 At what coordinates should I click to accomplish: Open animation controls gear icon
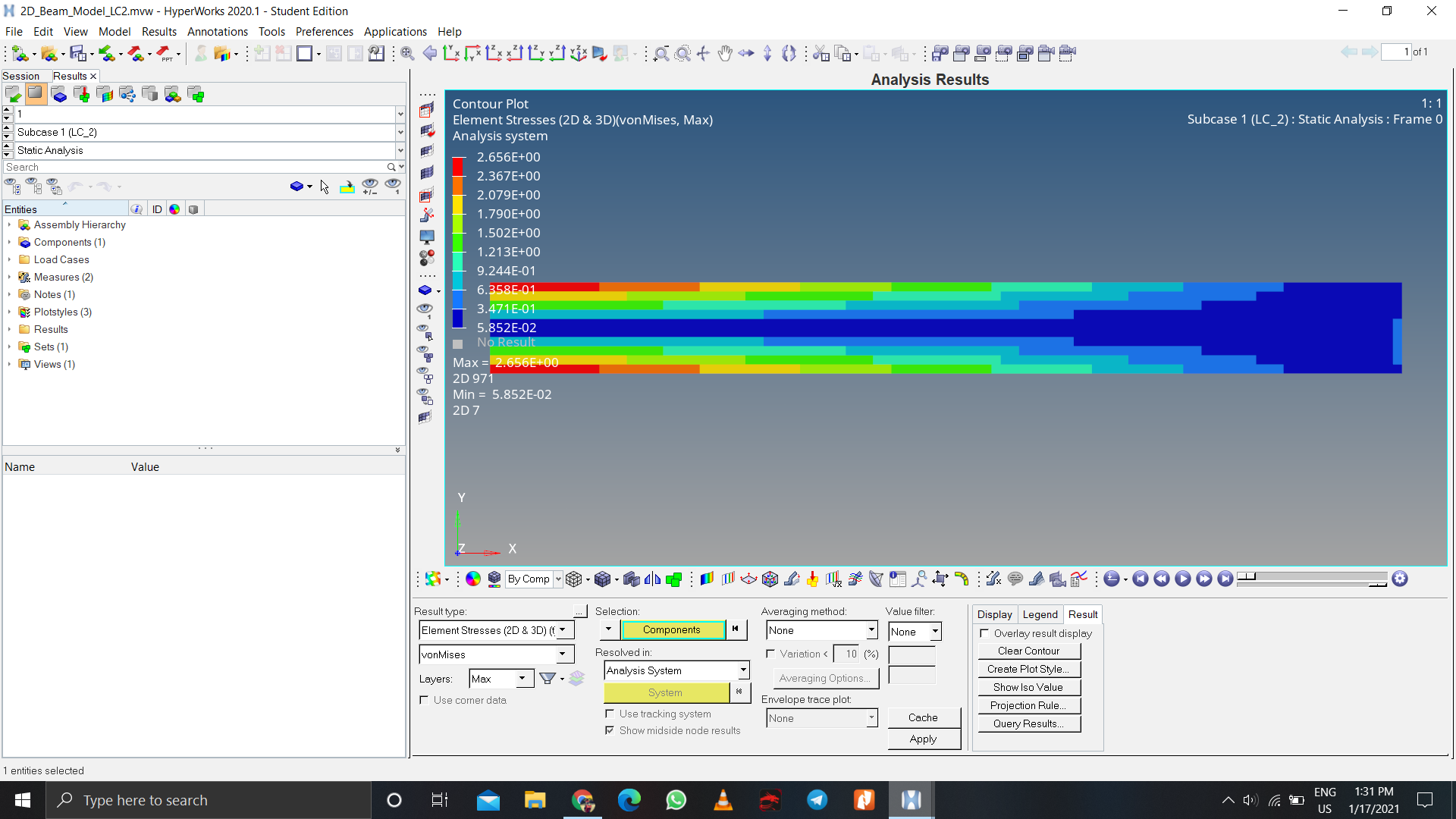pyautogui.click(x=1400, y=579)
